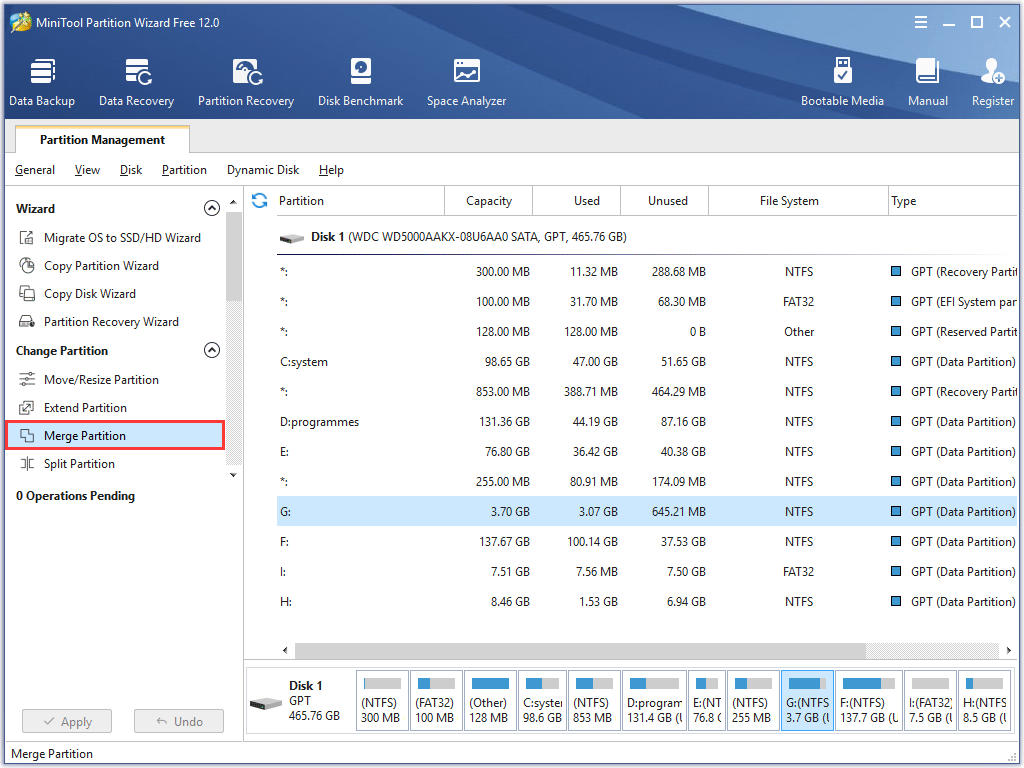Launch Data Recovery from the toolbar
The image size is (1024, 768).
(x=136, y=82)
